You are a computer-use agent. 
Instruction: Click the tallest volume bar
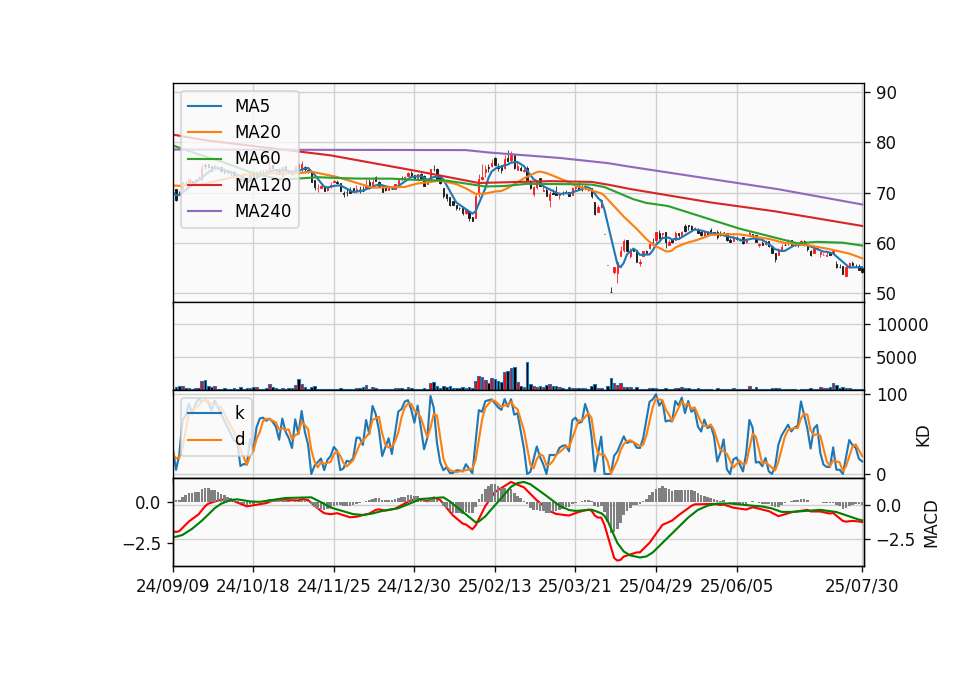pyautogui.click(x=528, y=376)
